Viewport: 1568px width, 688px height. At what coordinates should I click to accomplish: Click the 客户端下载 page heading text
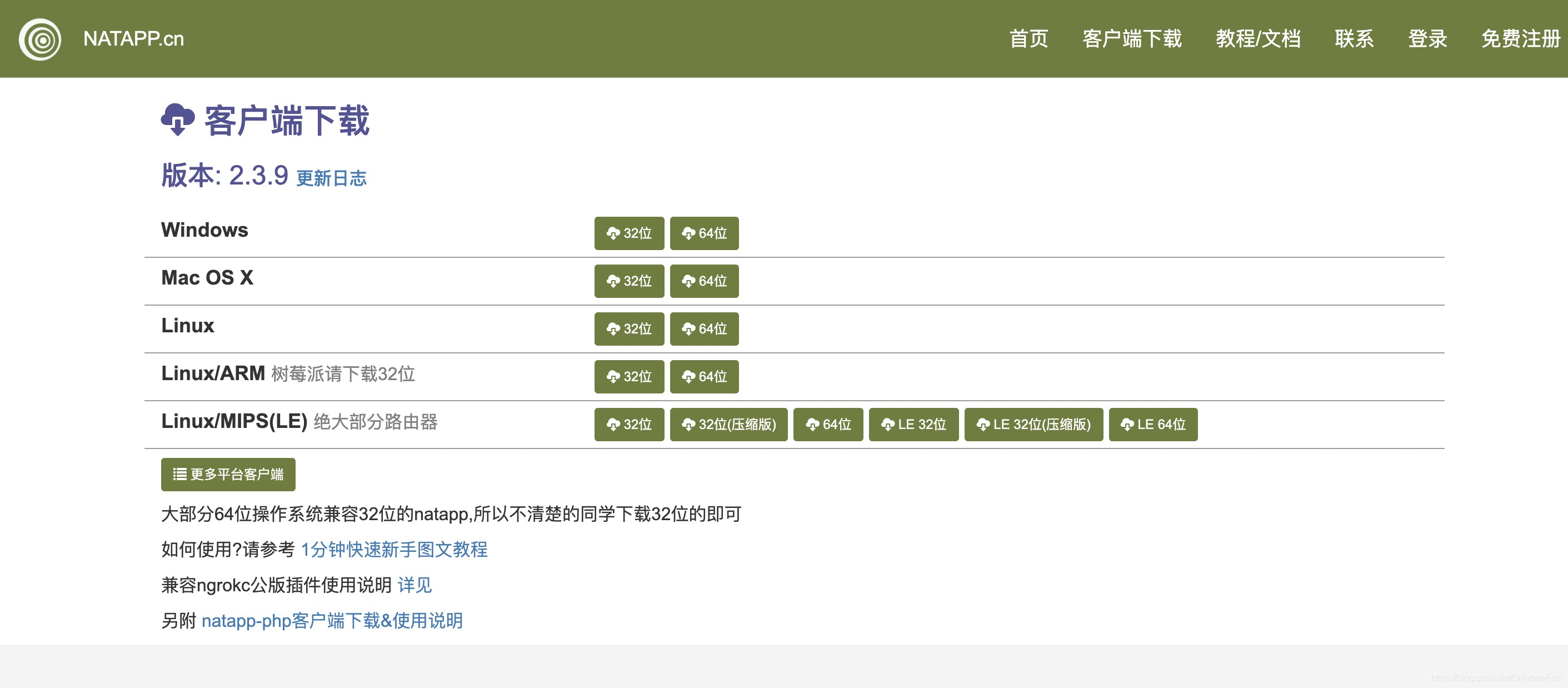(x=287, y=120)
